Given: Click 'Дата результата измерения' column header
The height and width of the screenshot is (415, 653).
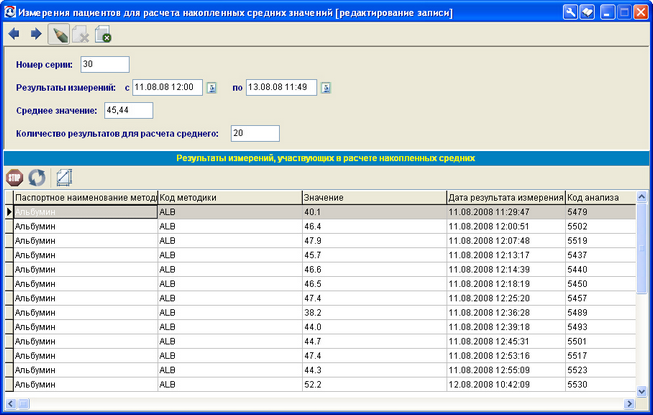Looking at the screenshot, I should (505, 198).
